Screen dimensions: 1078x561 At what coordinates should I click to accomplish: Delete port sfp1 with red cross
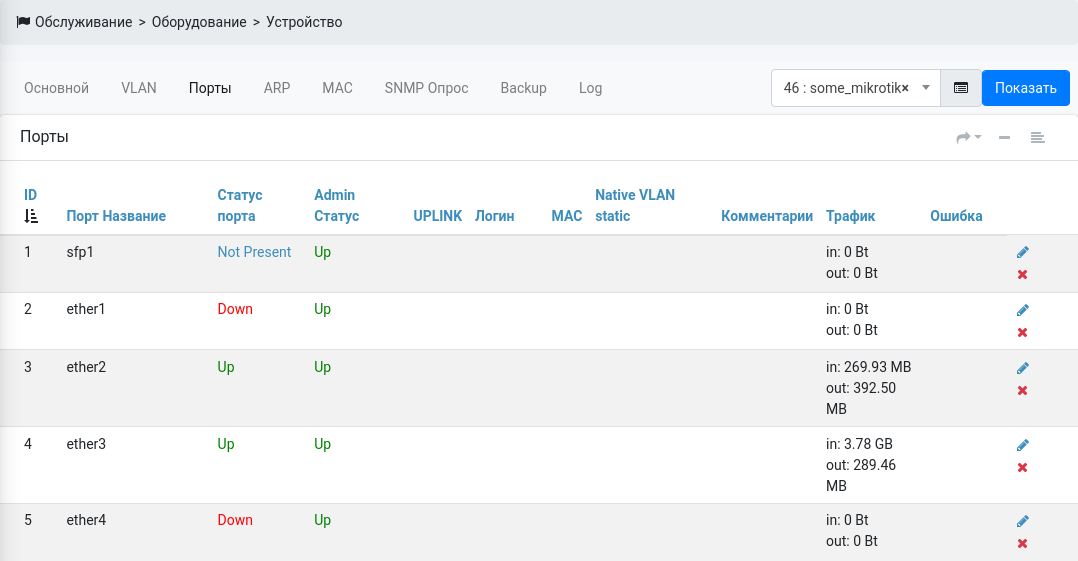(x=1022, y=274)
